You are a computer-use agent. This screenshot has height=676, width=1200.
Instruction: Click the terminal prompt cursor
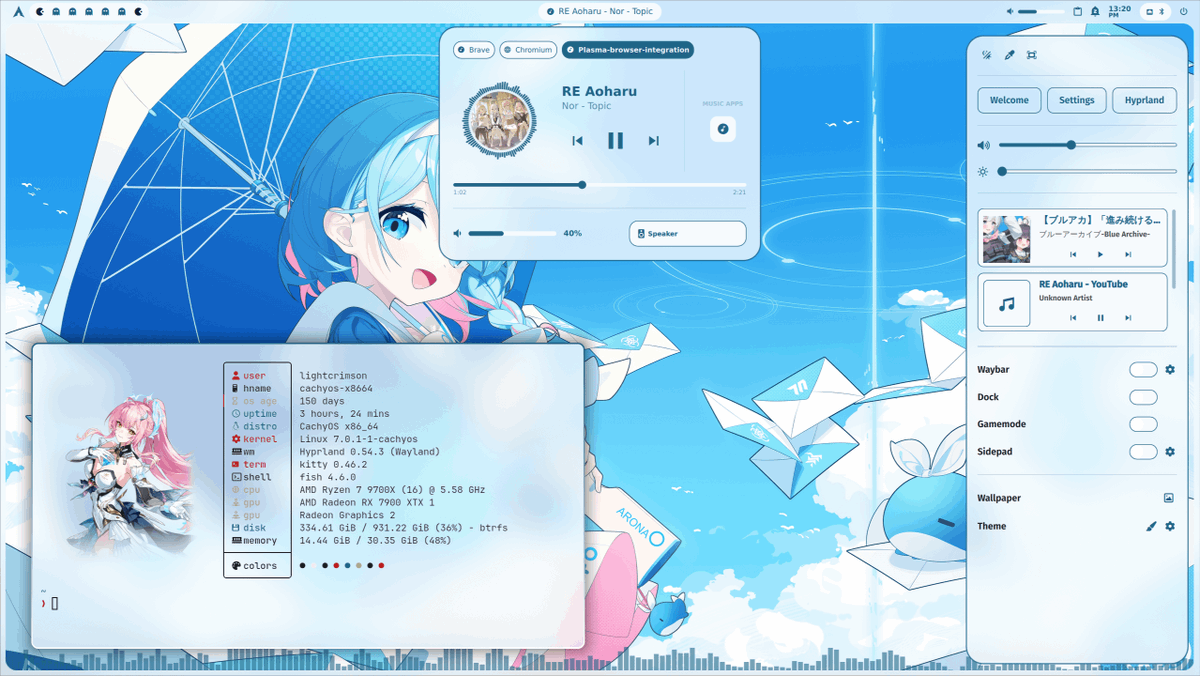[55, 603]
